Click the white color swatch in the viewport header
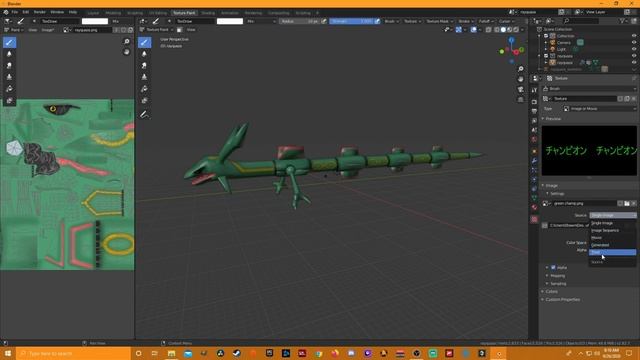 230,21
